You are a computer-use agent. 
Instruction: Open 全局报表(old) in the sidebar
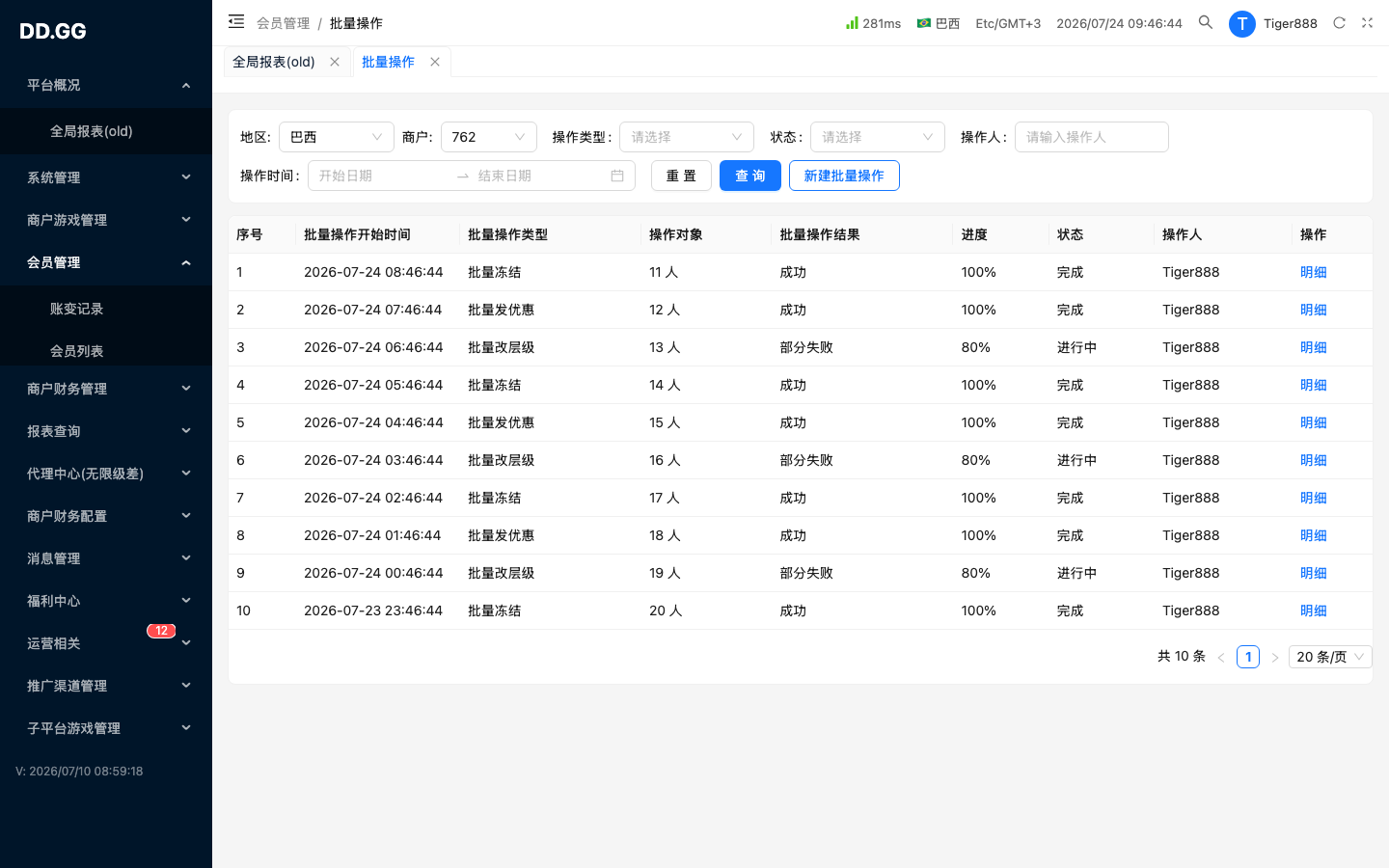[x=106, y=131]
